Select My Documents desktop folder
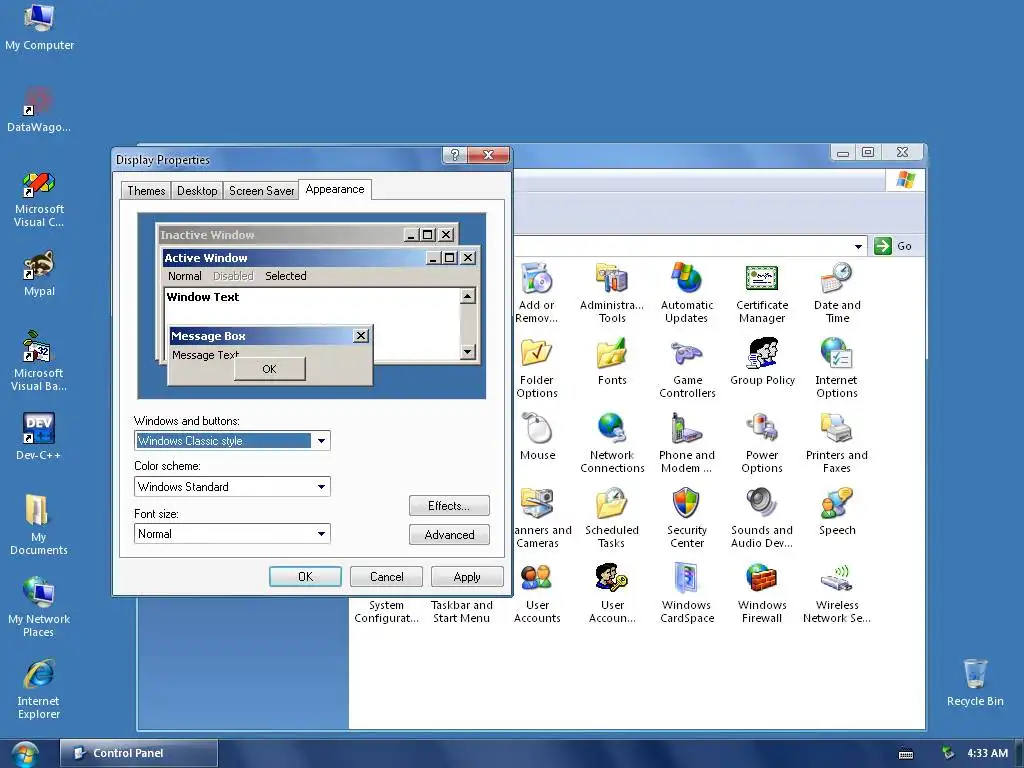1024x768 pixels. point(39,525)
